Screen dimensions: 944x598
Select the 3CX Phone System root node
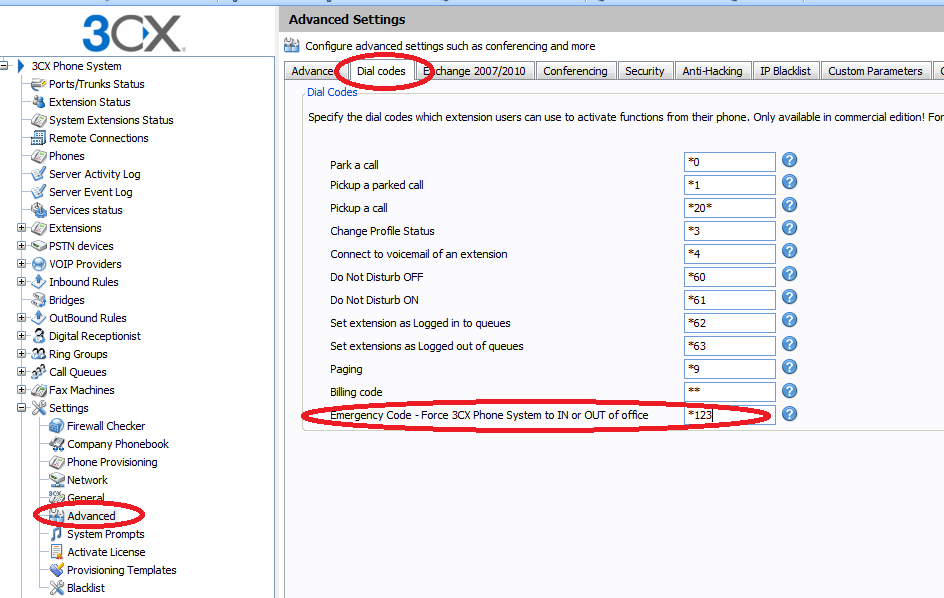click(x=76, y=66)
